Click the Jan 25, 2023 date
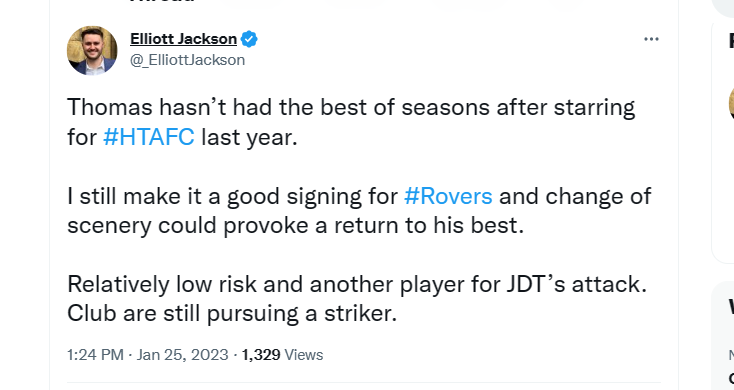The width and height of the screenshot is (734, 390). [183, 355]
